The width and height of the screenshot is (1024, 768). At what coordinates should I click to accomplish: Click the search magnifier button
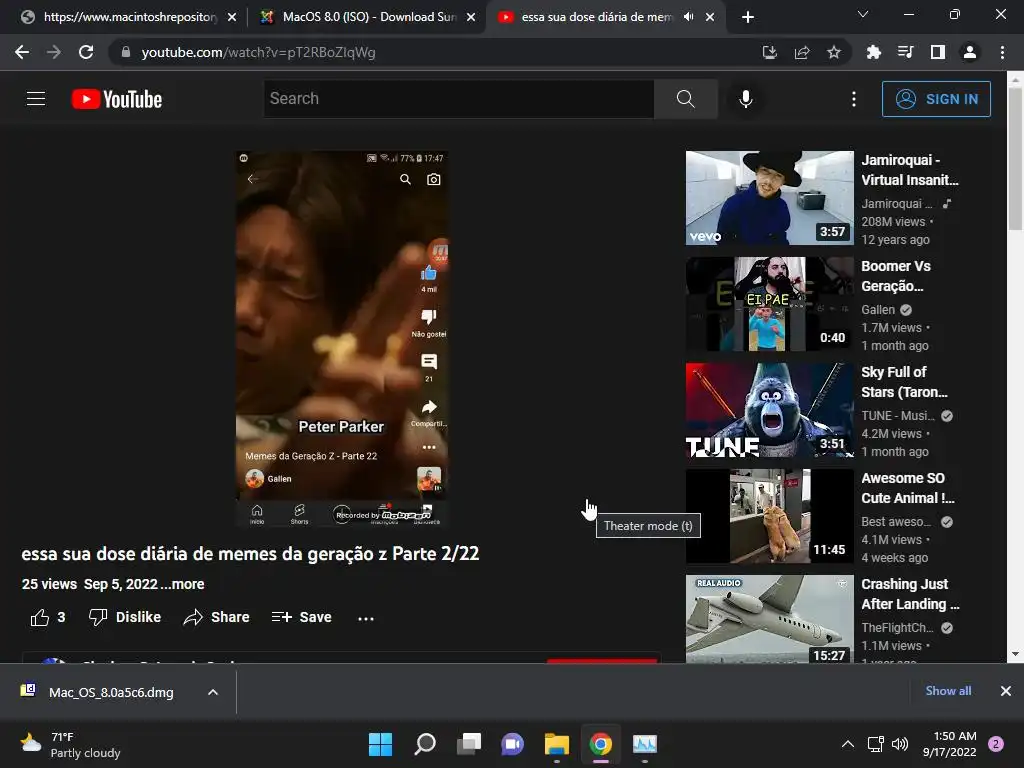tap(685, 99)
